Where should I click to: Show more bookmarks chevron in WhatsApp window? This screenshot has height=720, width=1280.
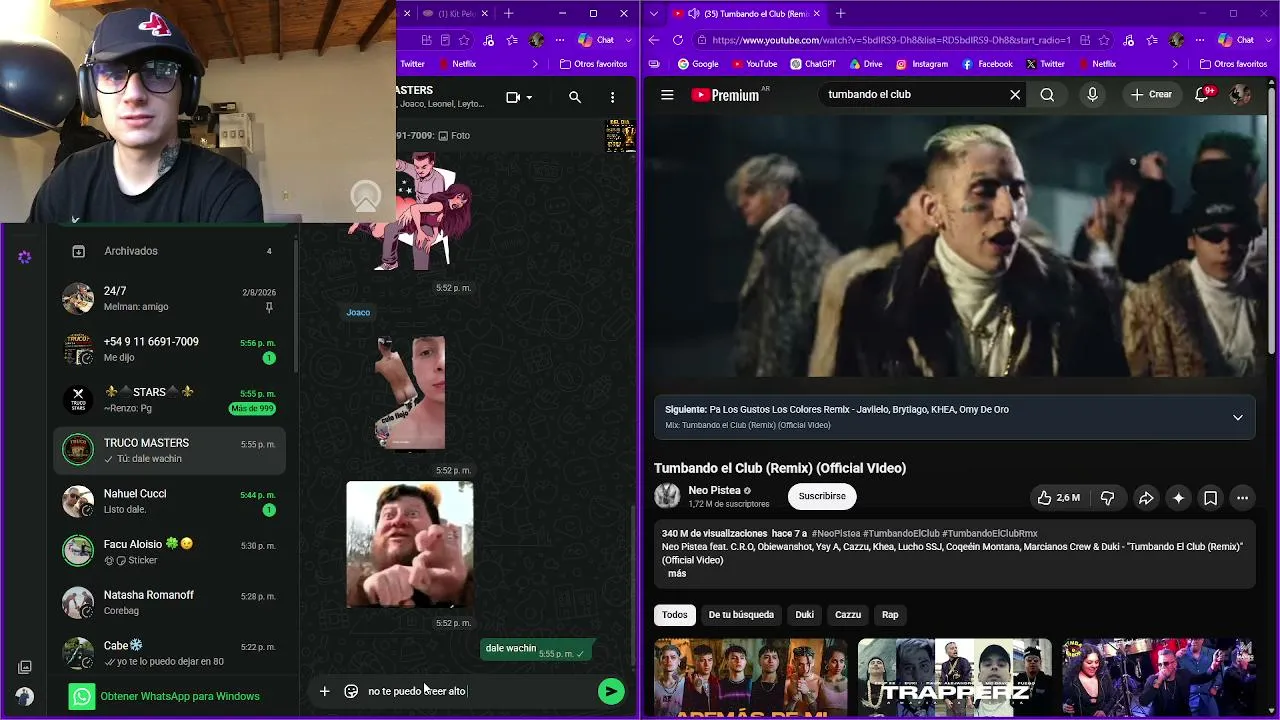point(535,64)
